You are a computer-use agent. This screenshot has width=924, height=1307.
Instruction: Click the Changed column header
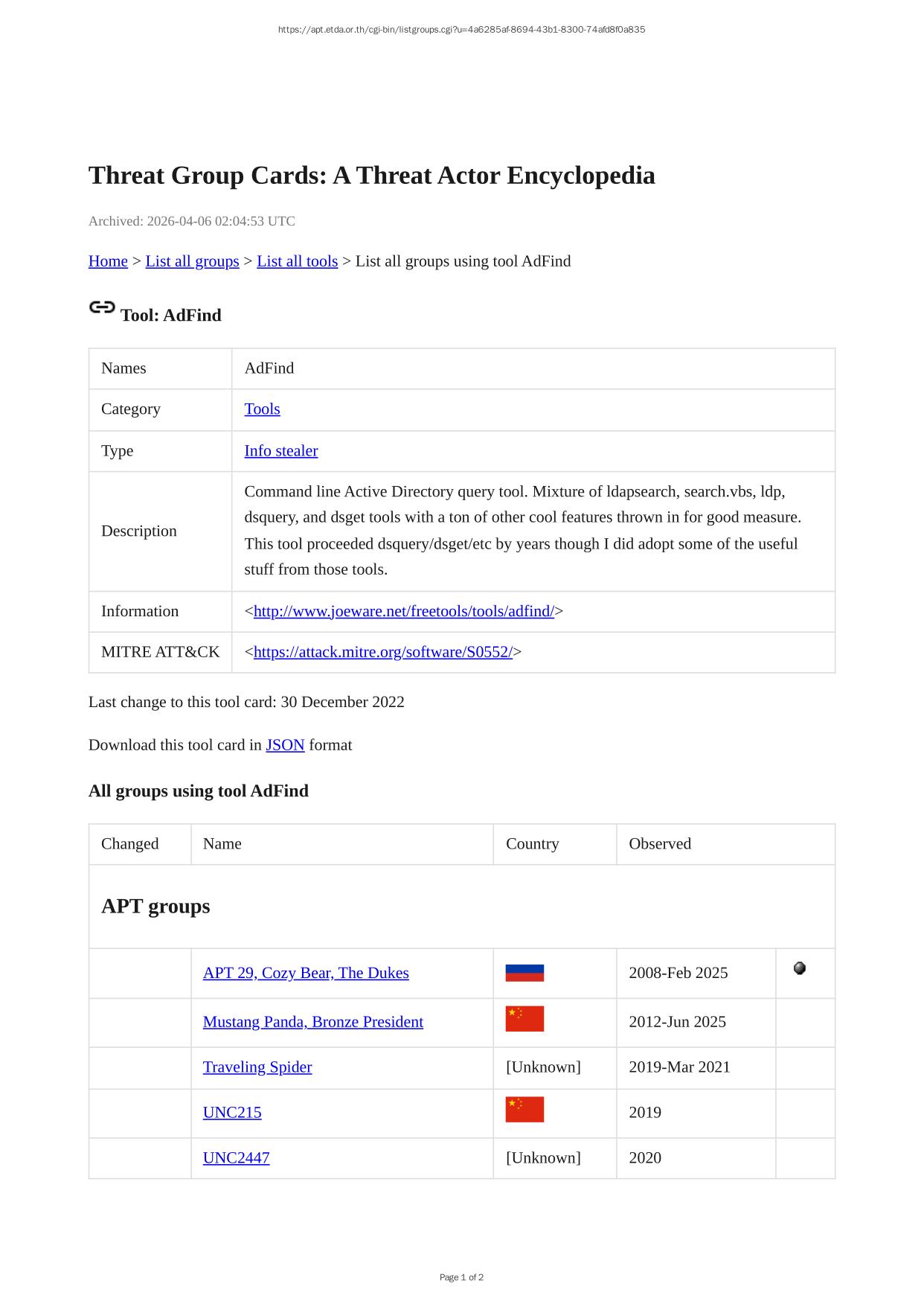[x=129, y=844]
